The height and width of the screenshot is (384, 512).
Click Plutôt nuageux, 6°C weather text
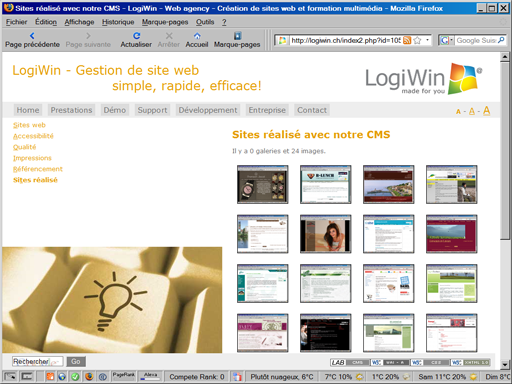click(x=282, y=377)
